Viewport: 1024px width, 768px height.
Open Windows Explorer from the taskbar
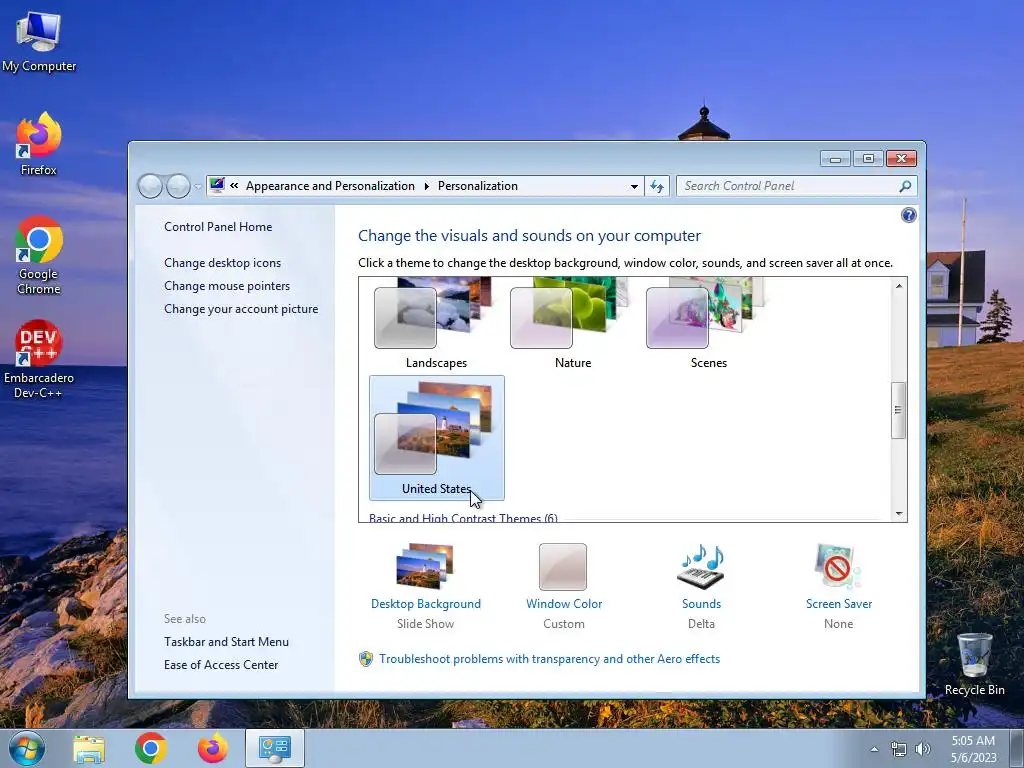(x=89, y=748)
